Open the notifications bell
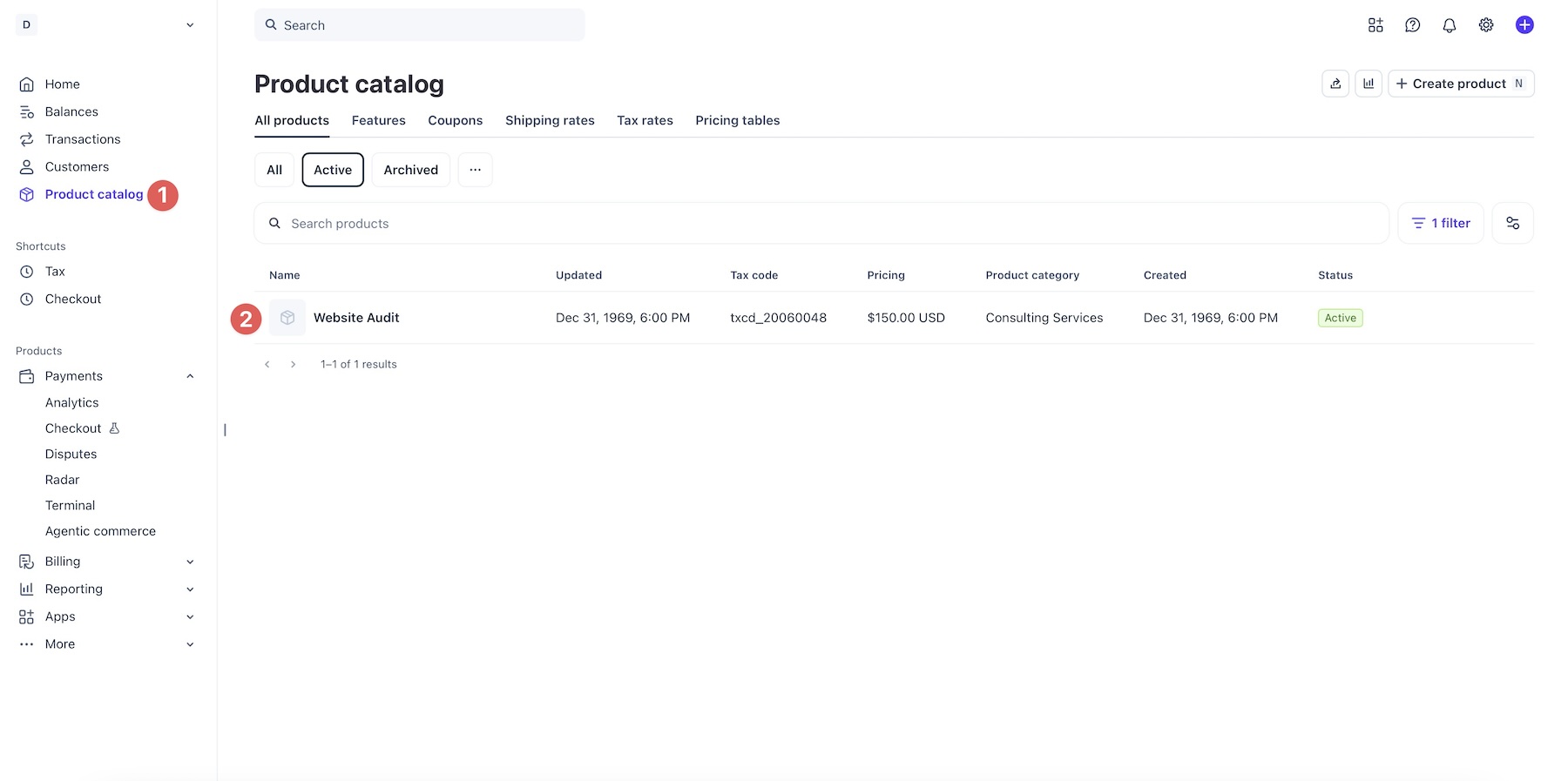The image size is (1568, 781). point(1450,25)
